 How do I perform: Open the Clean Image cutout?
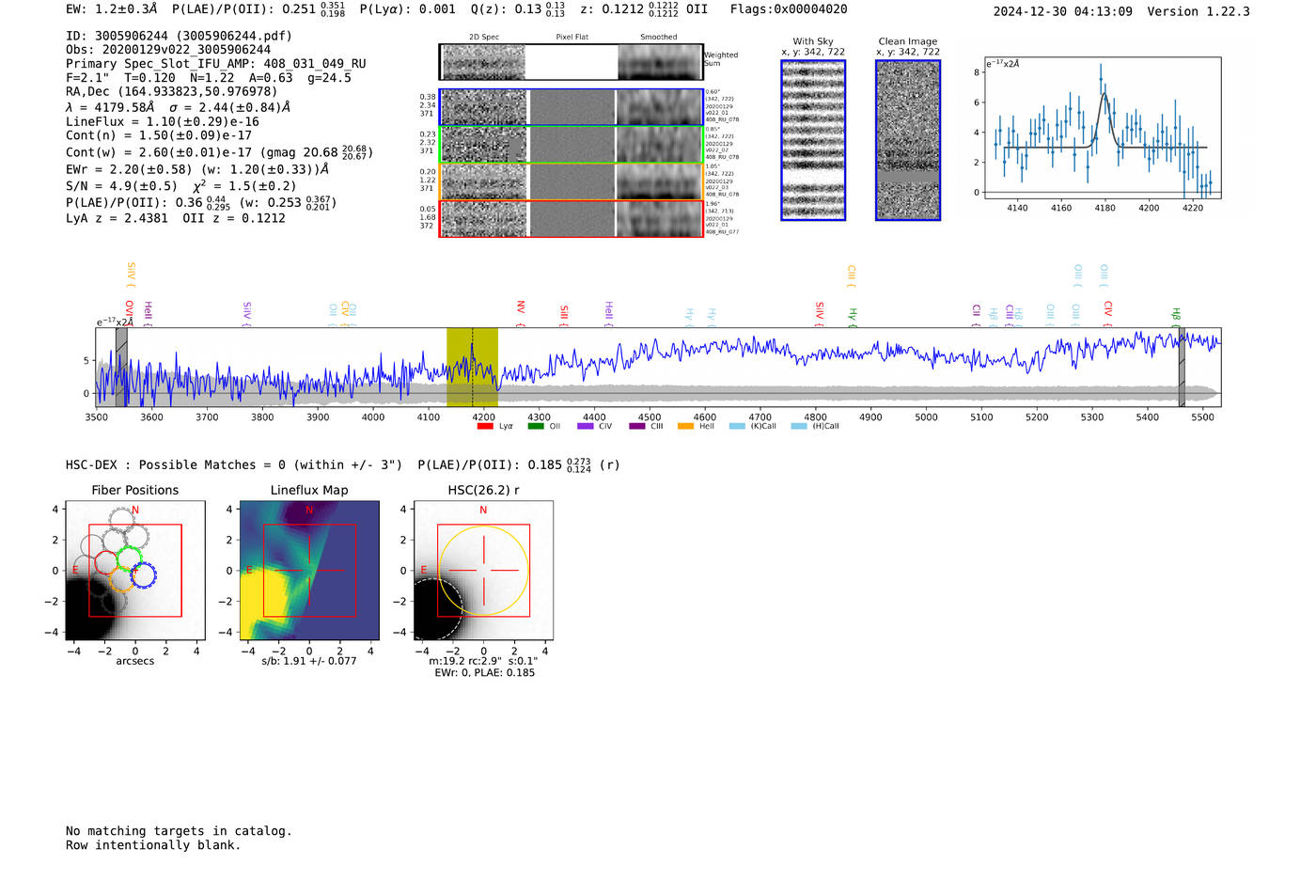908,140
